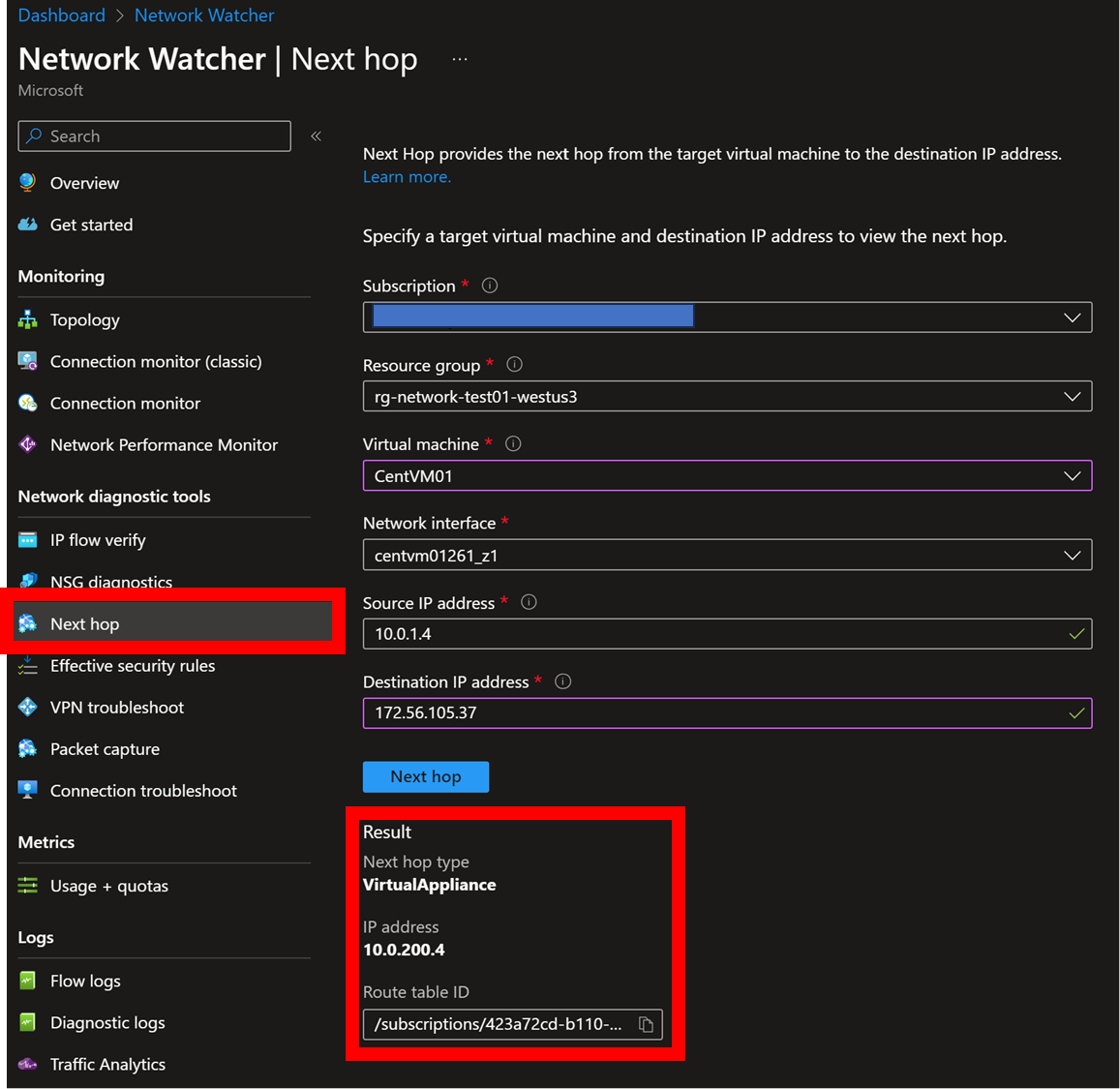The height and width of the screenshot is (1089, 1120).
Task: Click the Source IP address field
Action: [x=727, y=633]
